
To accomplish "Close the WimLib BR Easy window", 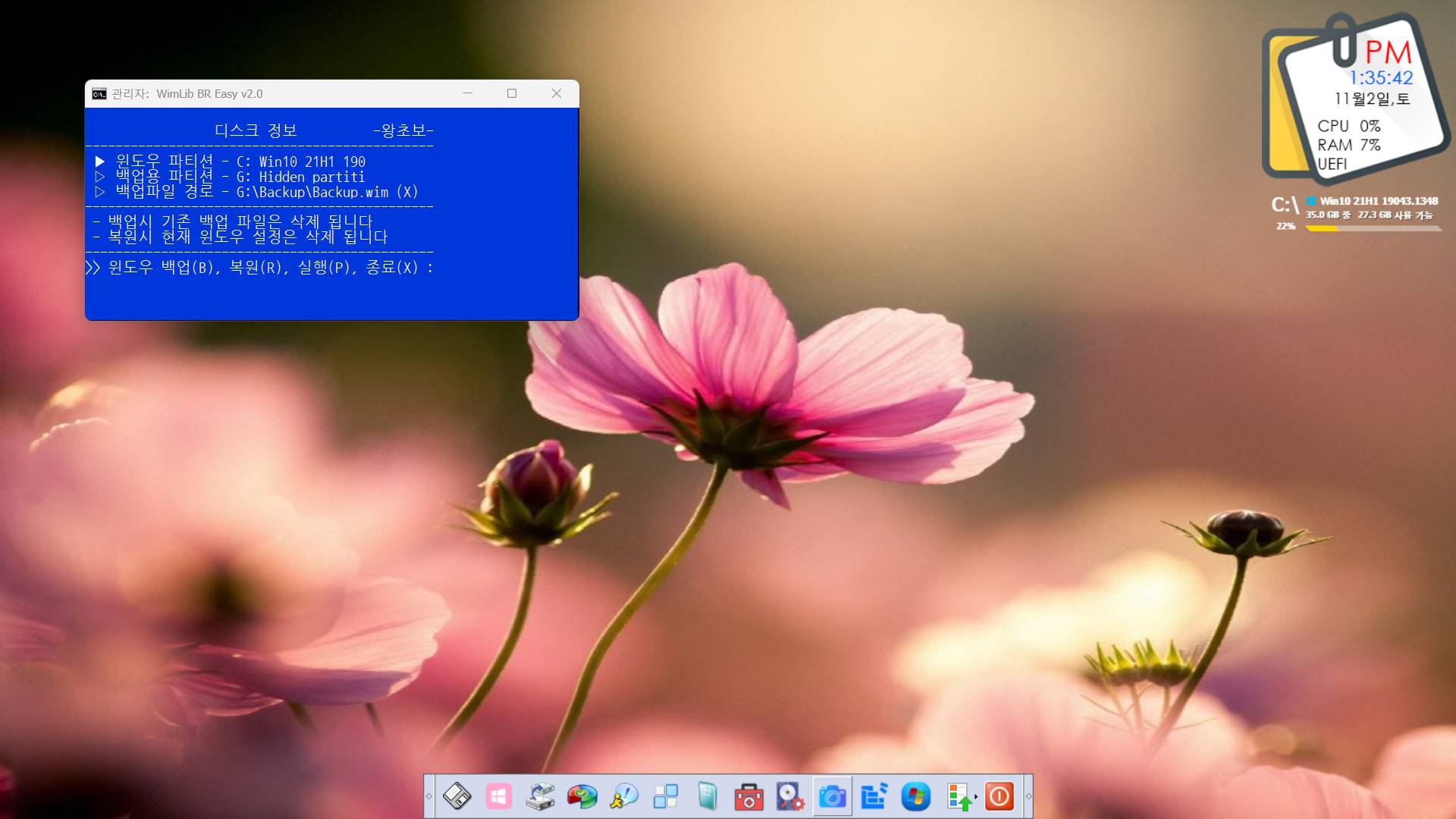I will tap(557, 93).
